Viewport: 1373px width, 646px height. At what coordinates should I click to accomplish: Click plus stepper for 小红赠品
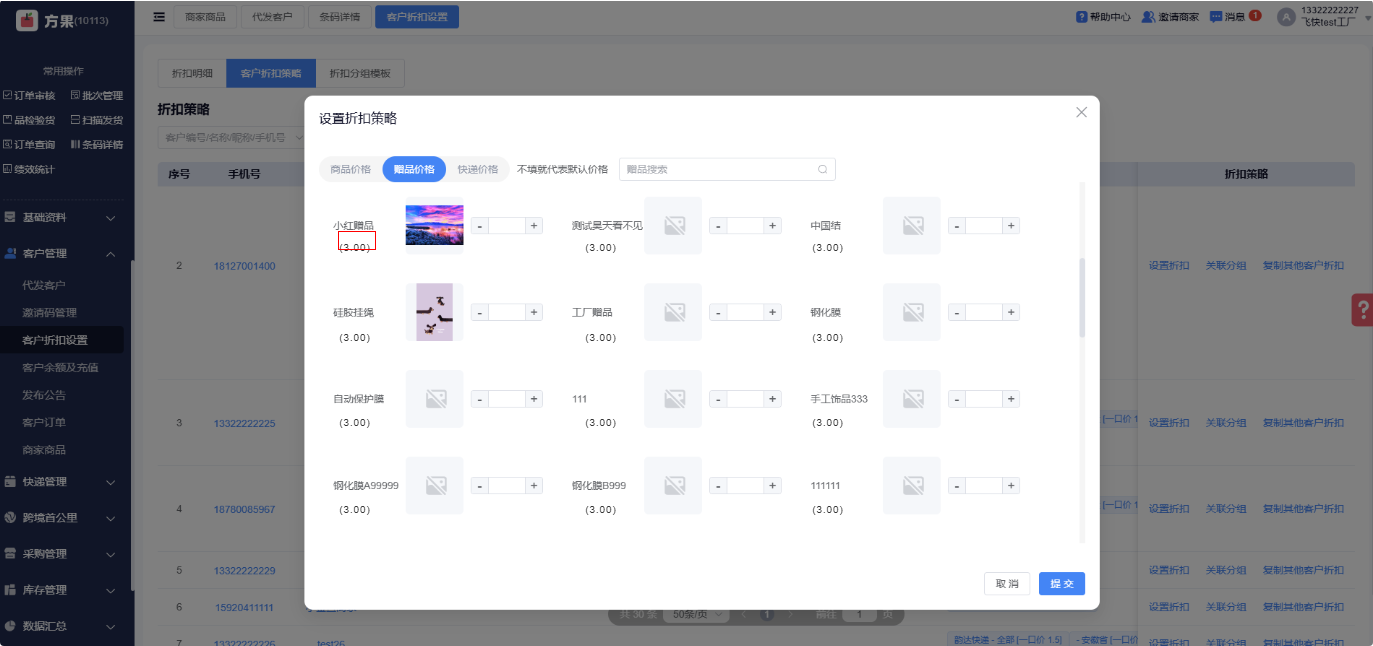[534, 226]
